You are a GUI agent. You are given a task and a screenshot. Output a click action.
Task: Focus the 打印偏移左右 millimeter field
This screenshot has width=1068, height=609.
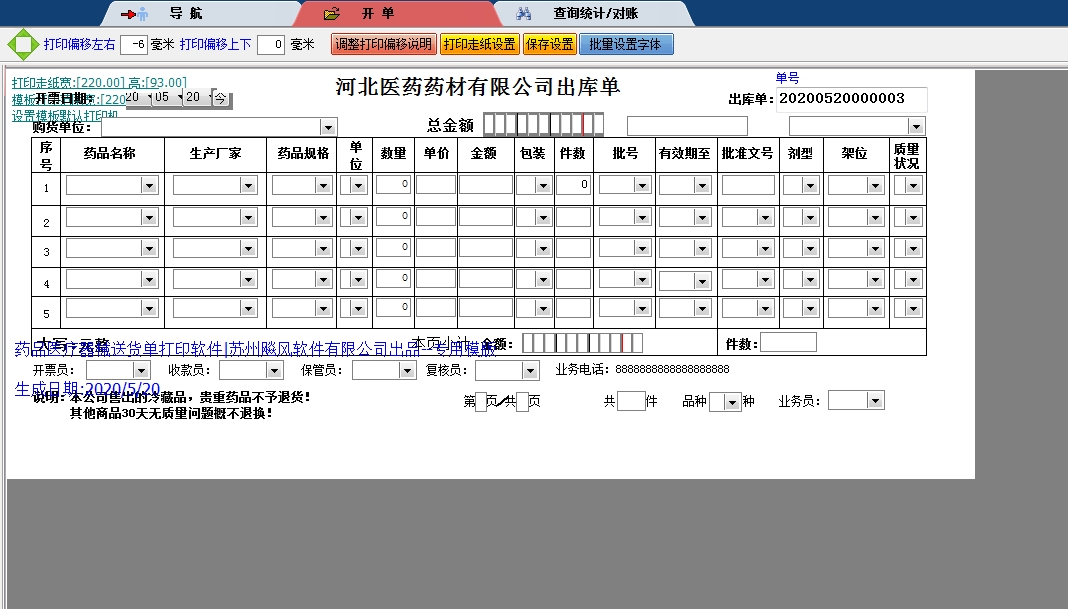click(x=134, y=45)
